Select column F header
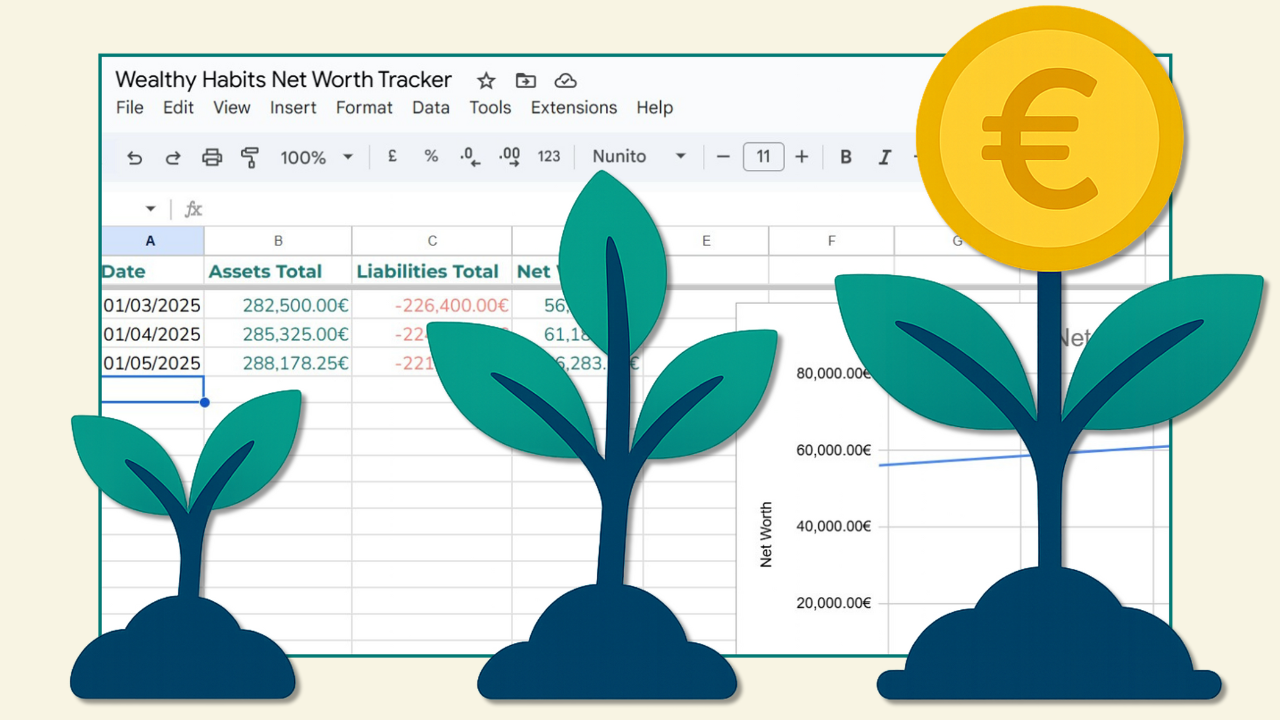1280x720 pixels. coord(832,241)
